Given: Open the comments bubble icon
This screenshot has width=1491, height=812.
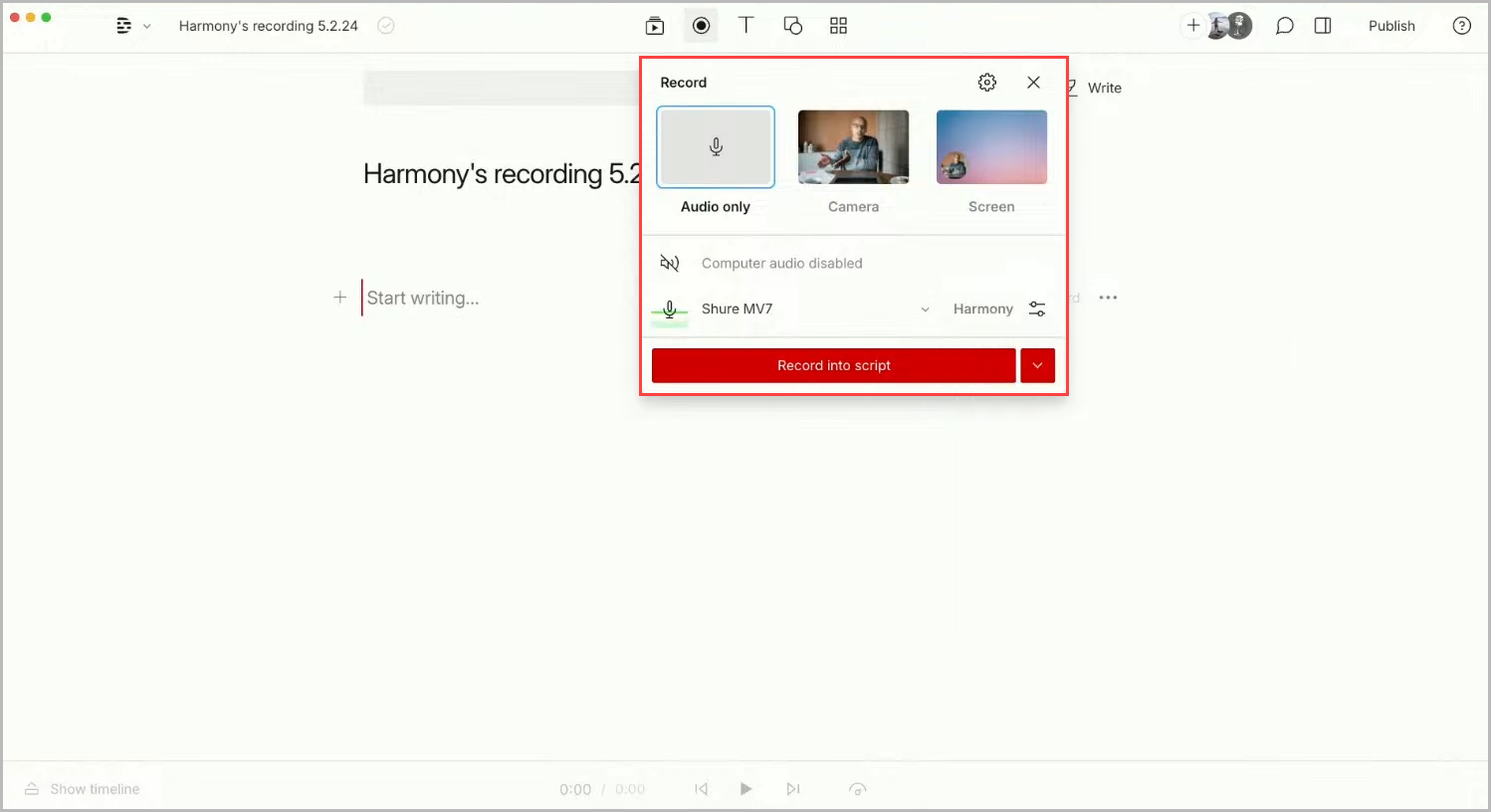Looking at the screenshot, I should pos(1284,26).
